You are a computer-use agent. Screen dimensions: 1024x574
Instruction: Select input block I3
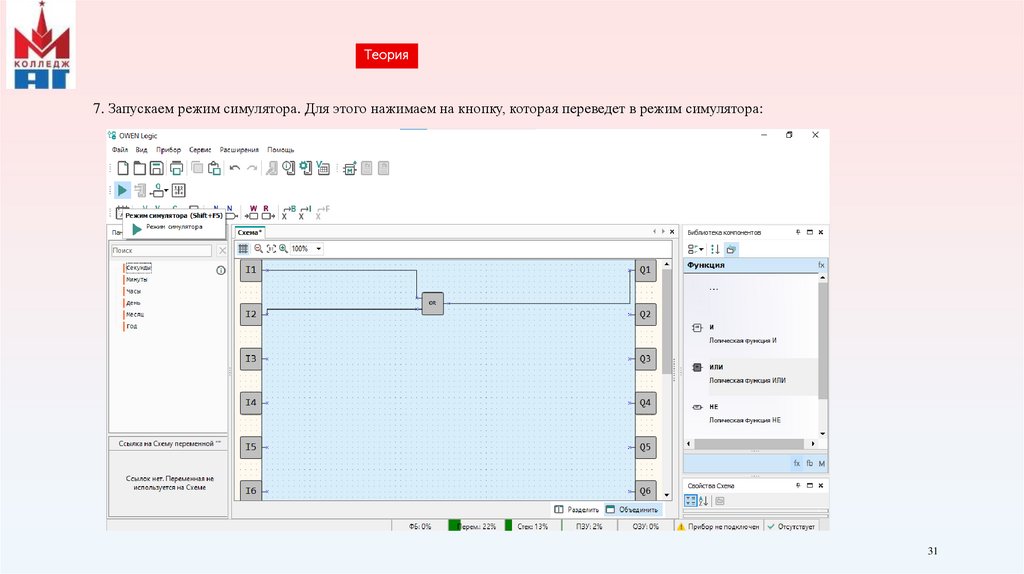click(251, 359)
